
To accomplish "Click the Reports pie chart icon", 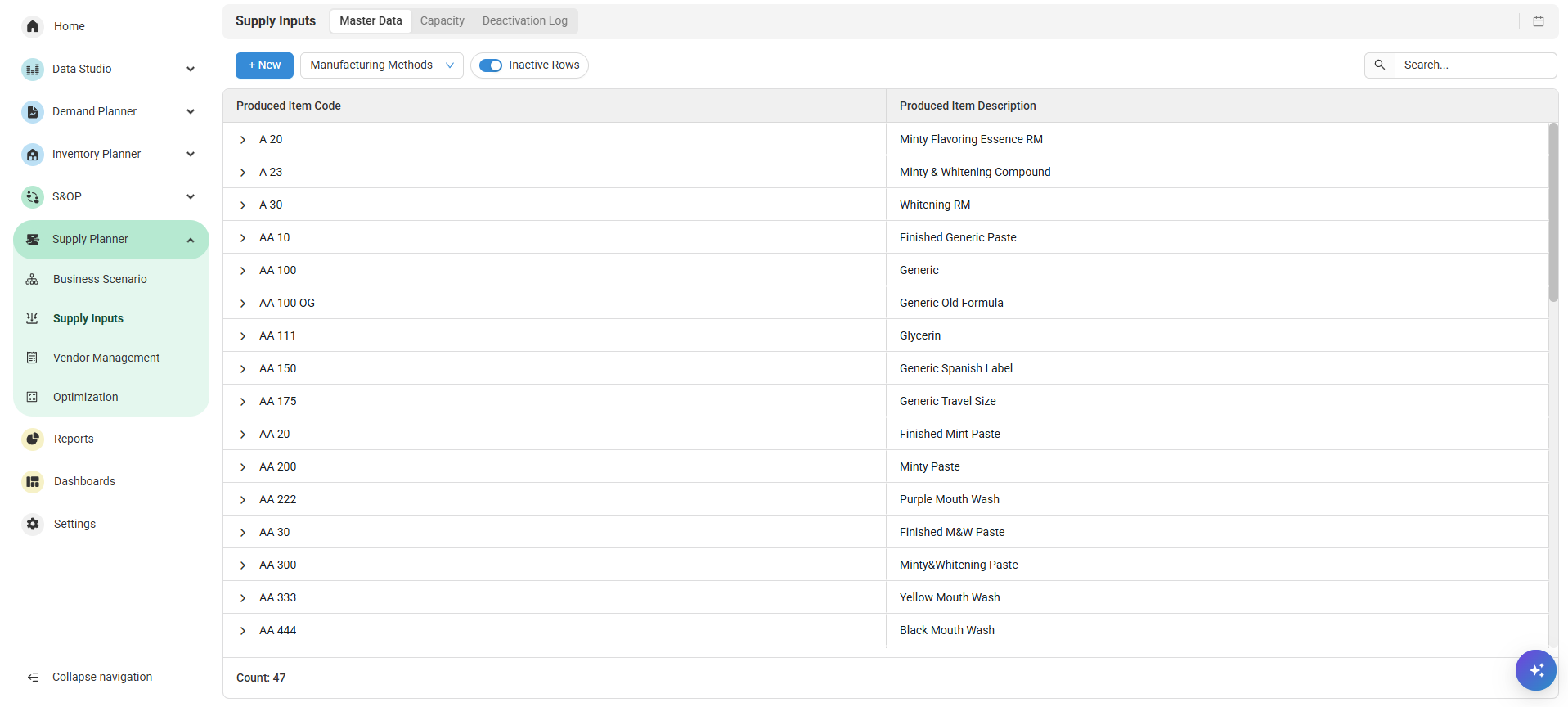I will pyautogui.click(x=33, y=439).
